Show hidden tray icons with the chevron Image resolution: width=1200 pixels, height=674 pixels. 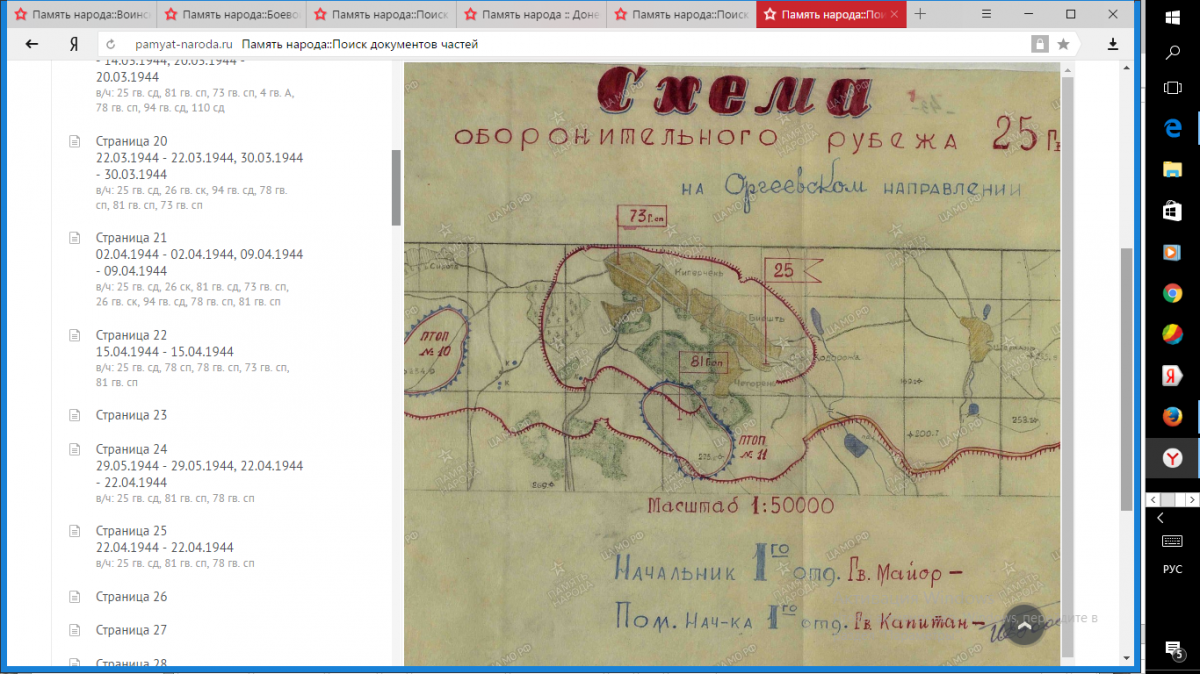pos(1161,518)
